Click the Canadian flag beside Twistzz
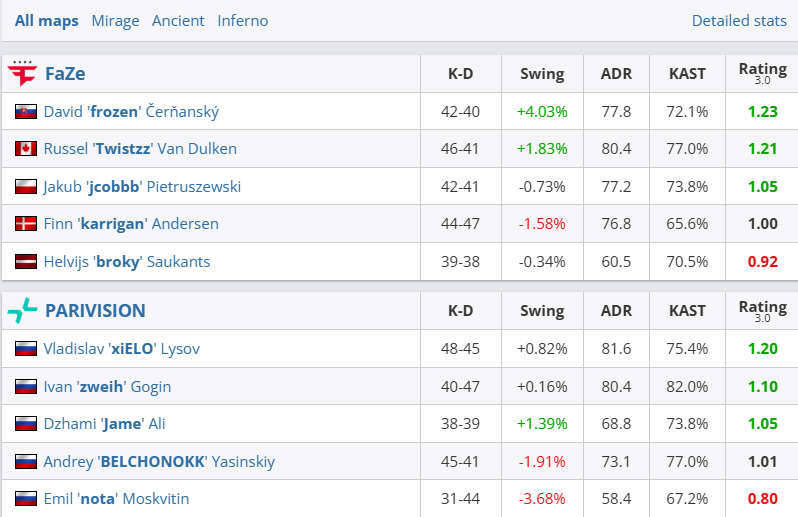Viewport: 798px width, 517px height. [x=26, y=149]
